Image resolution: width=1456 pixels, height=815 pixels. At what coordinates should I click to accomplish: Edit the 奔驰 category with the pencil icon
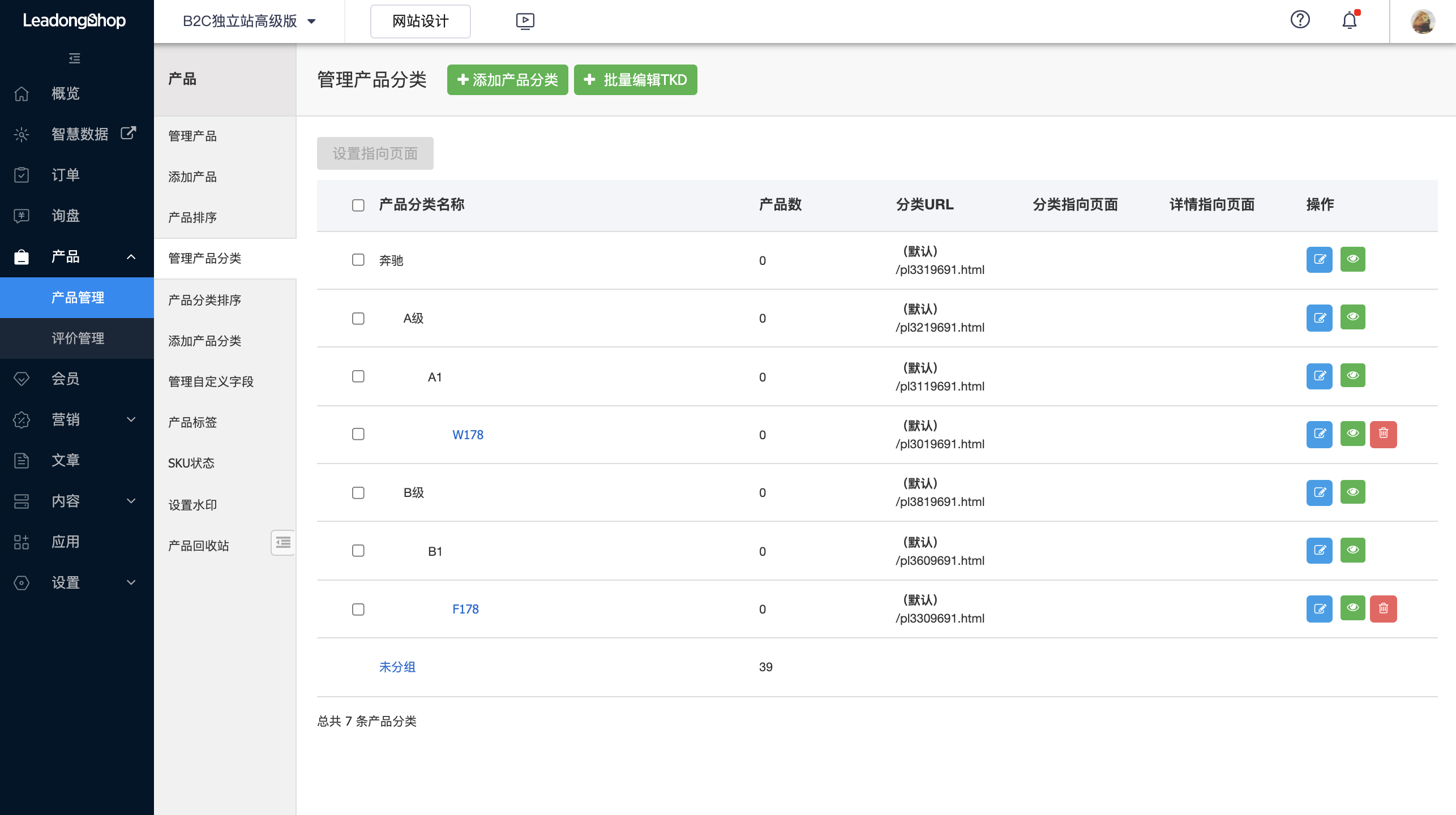pyautogui.click(x=1320, y=259)
